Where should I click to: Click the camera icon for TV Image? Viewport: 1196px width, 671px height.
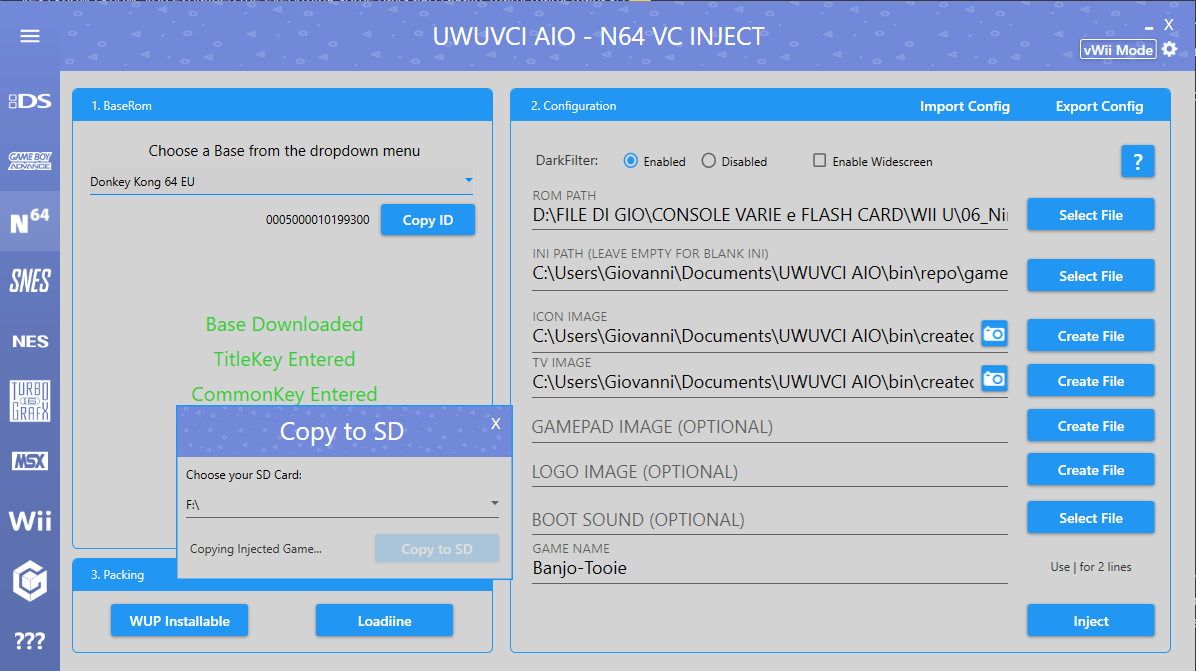[x=994, y=379]
